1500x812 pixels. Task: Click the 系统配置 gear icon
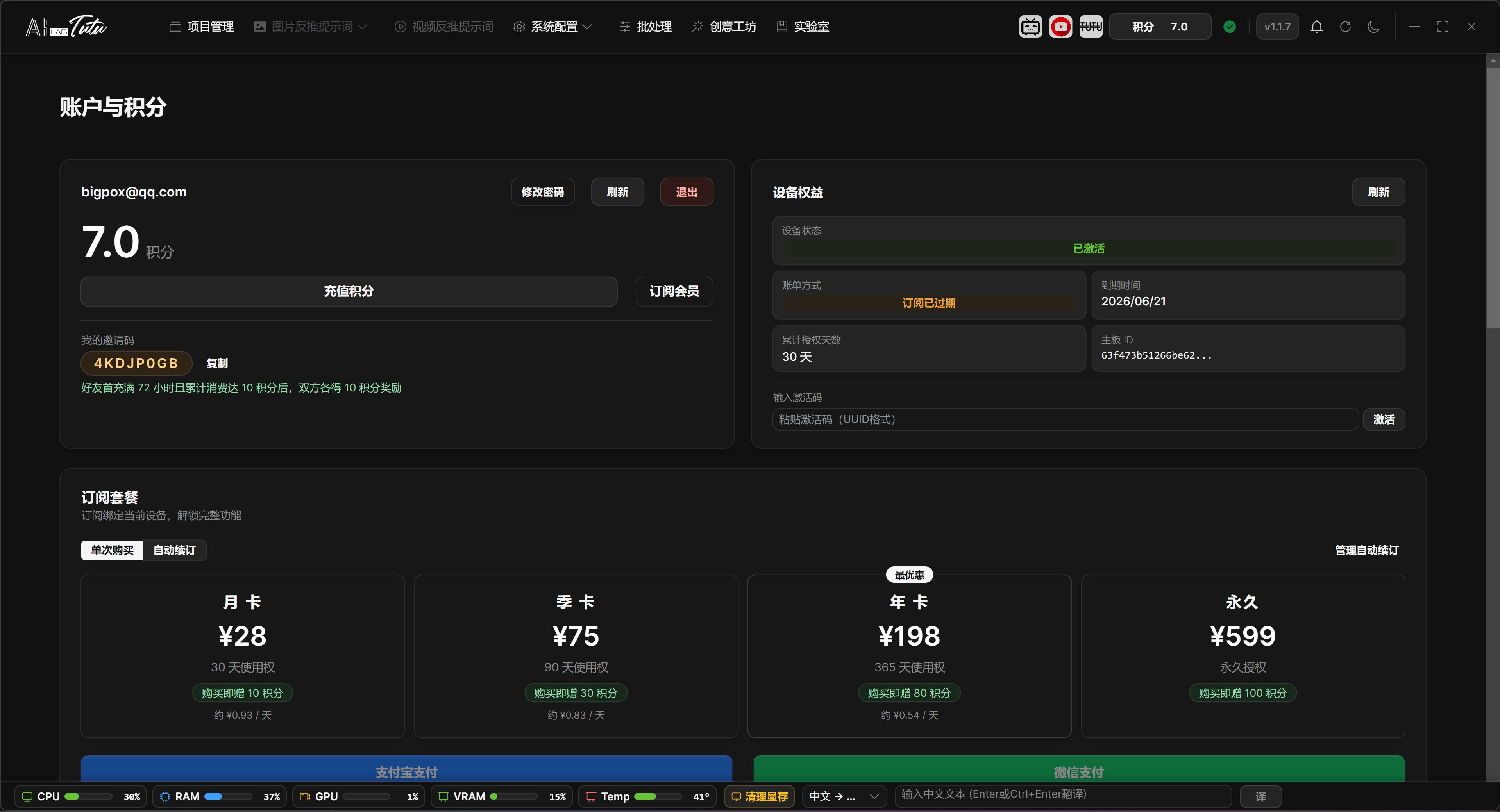(x=519, y=27)
